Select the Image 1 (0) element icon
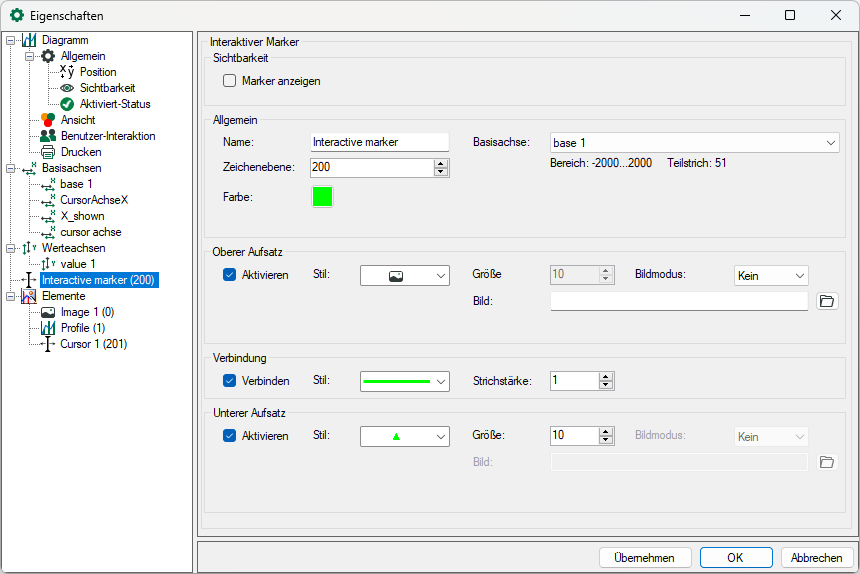 point(48,312)
